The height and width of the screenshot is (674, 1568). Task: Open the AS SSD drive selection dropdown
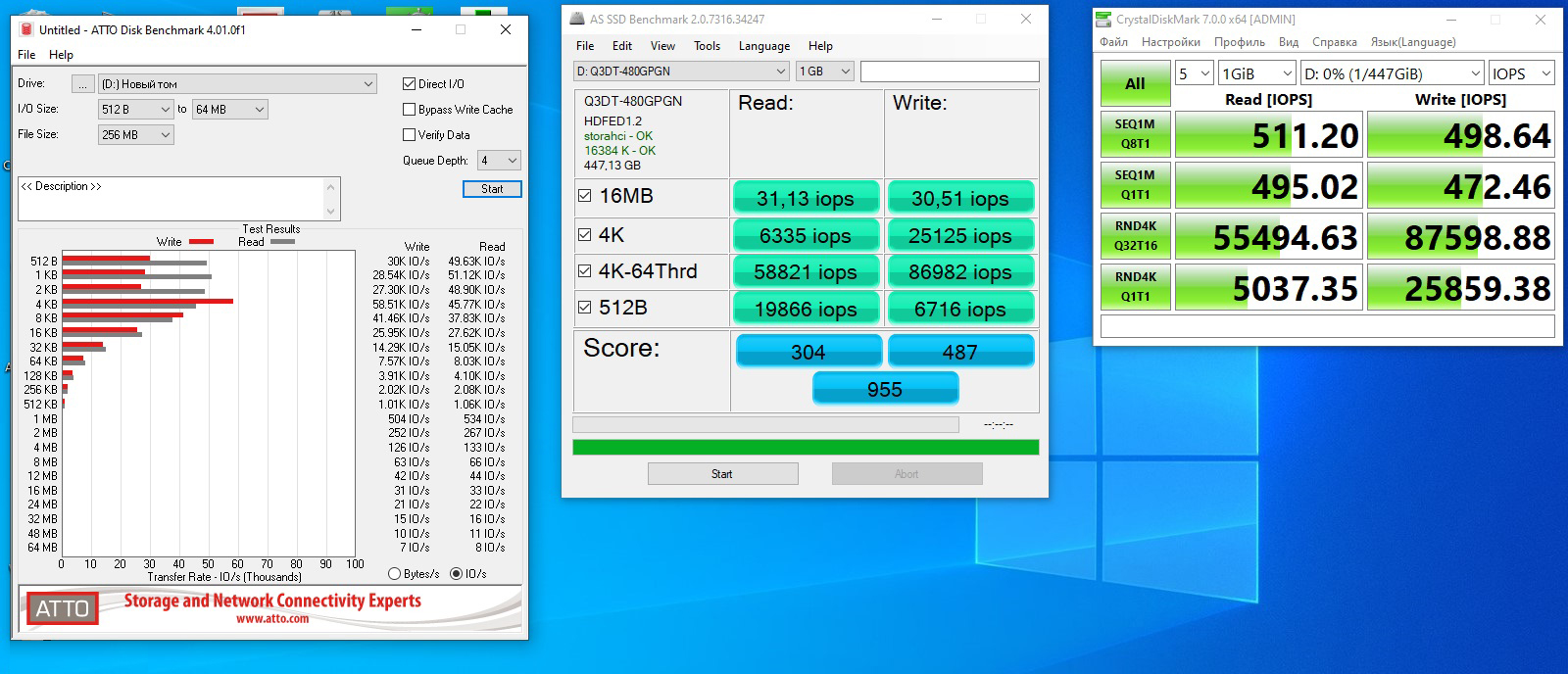[x=681, y=71]
